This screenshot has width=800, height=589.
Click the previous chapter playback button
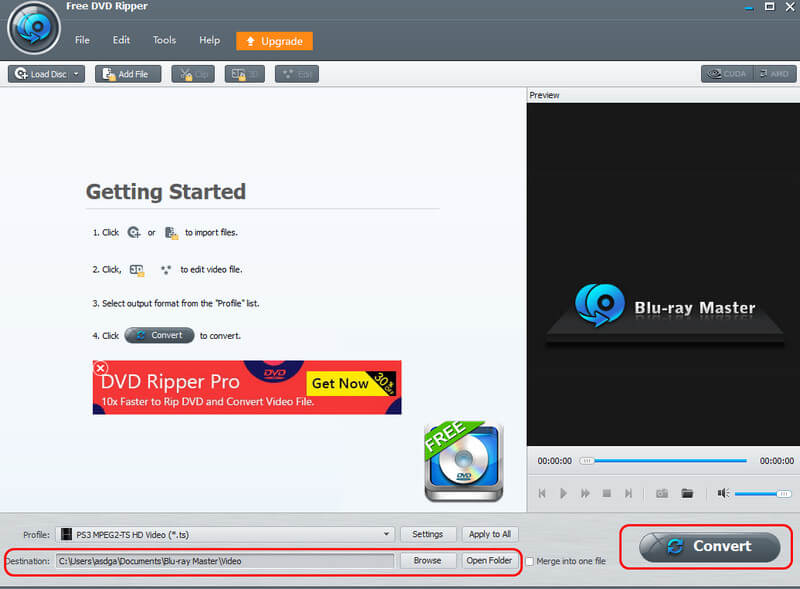(542, 493)
